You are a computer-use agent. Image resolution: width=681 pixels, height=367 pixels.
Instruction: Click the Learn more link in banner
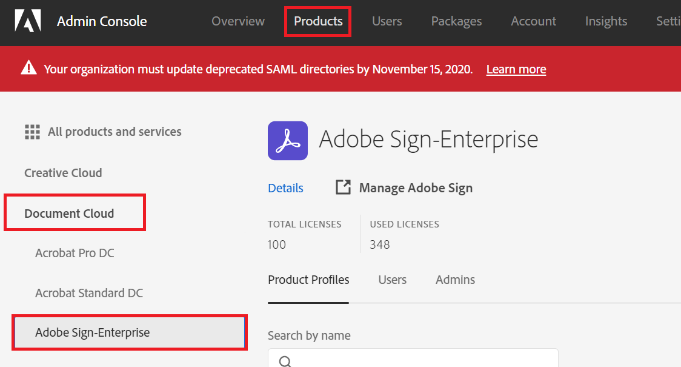click(x=516, y=69)
